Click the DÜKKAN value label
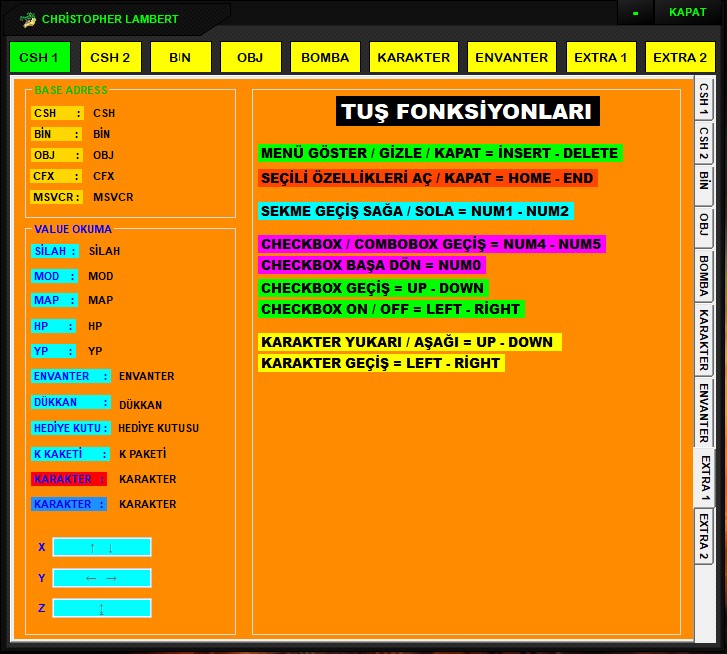This screenshot has height=654, width=727. click(x=71, y=402)
